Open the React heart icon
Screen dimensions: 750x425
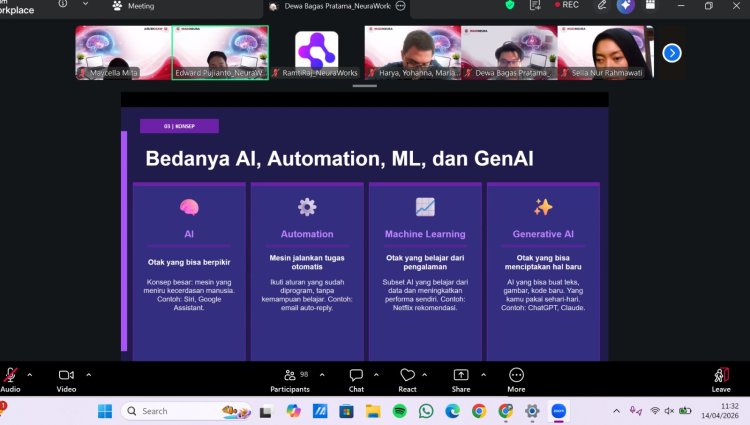(407, 375)
